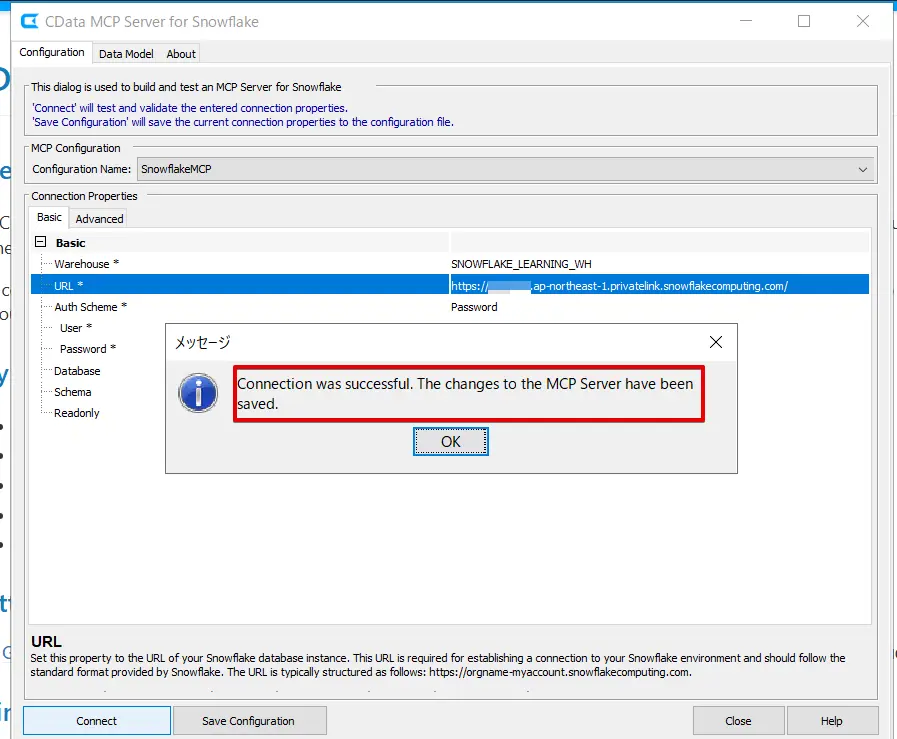Click the Connect button

tap(97, 721)
